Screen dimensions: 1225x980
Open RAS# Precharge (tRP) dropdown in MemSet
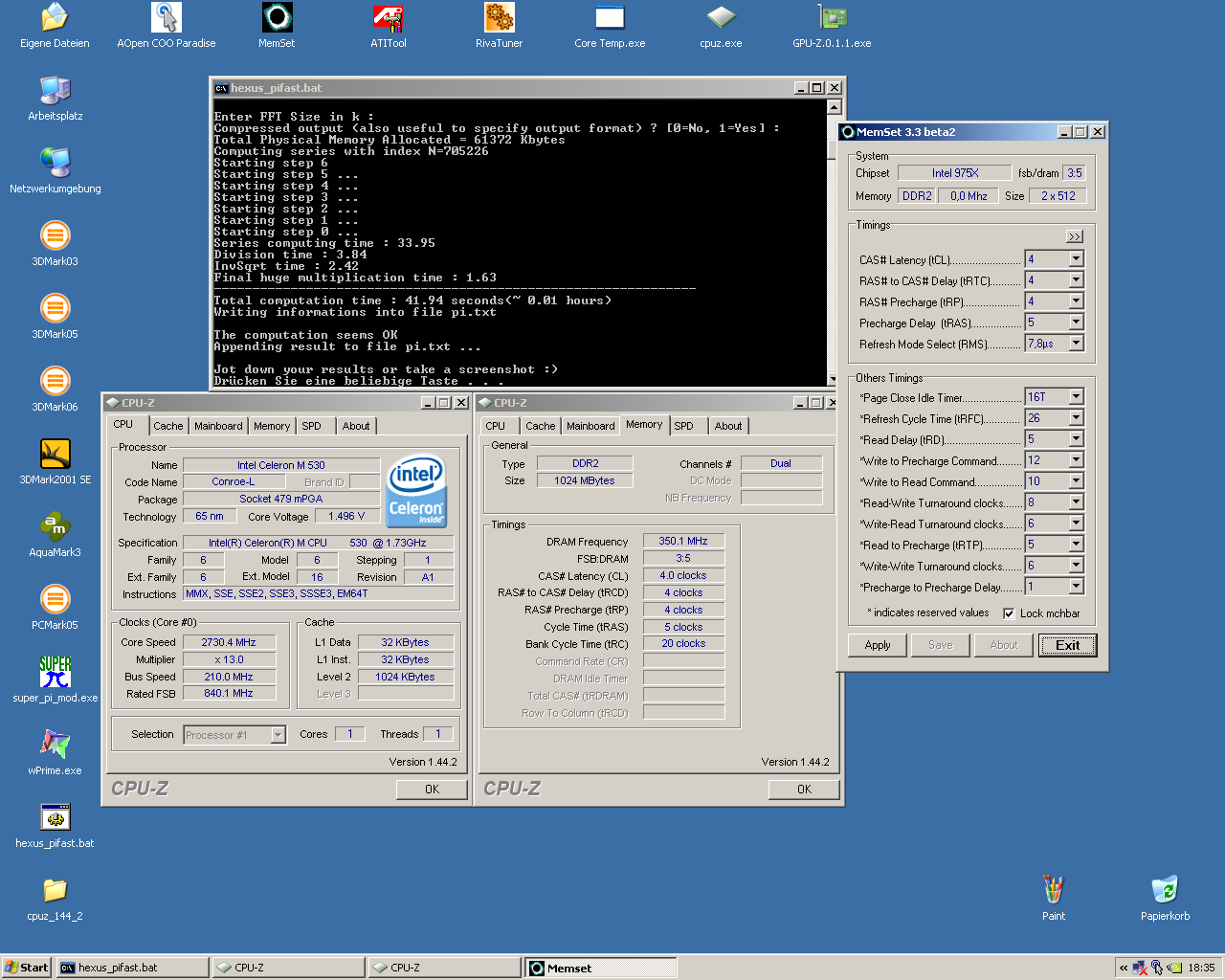coord(1077,301)
